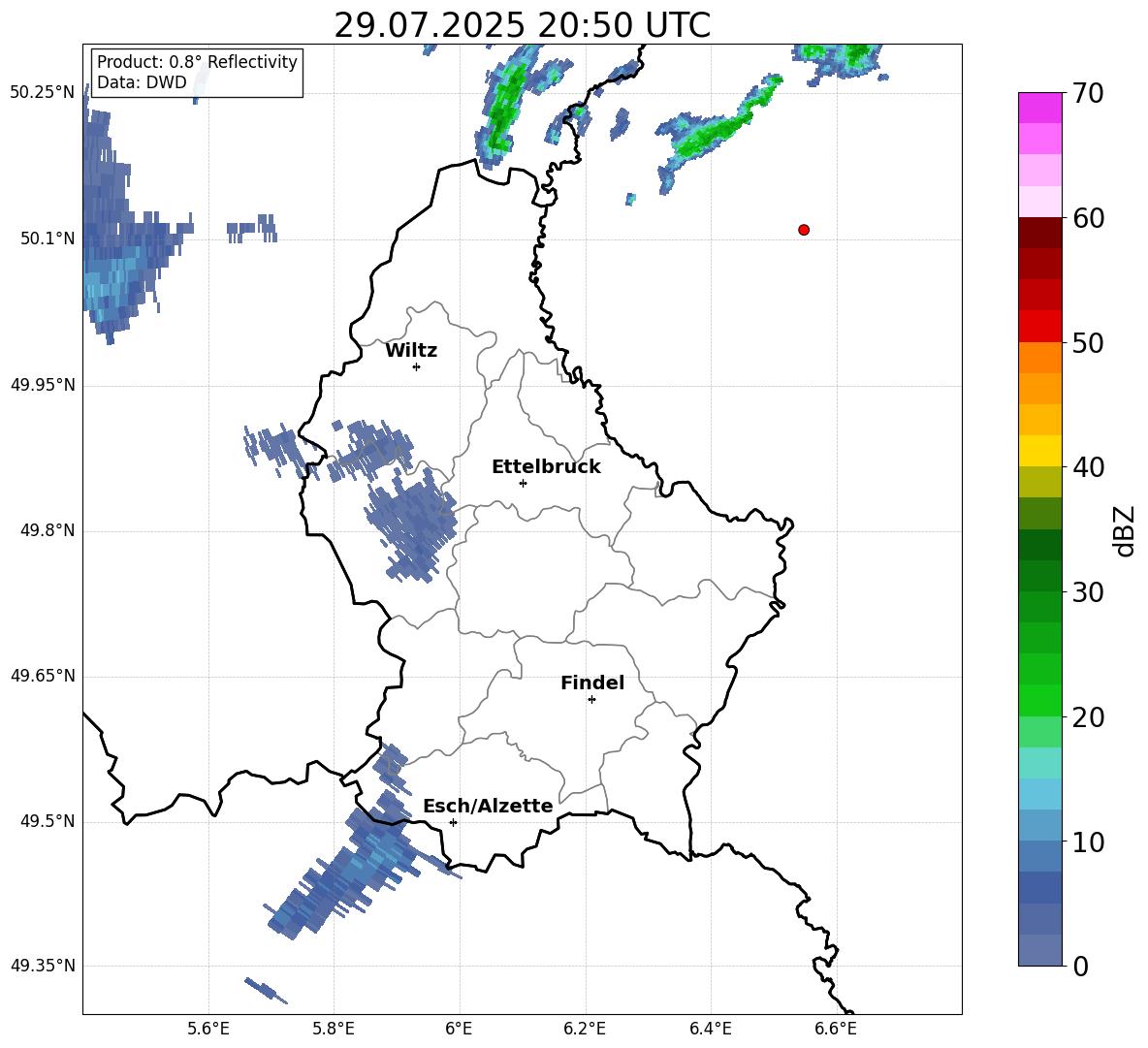Click the Ettelbruck station cross marker

tap(523, 483)
